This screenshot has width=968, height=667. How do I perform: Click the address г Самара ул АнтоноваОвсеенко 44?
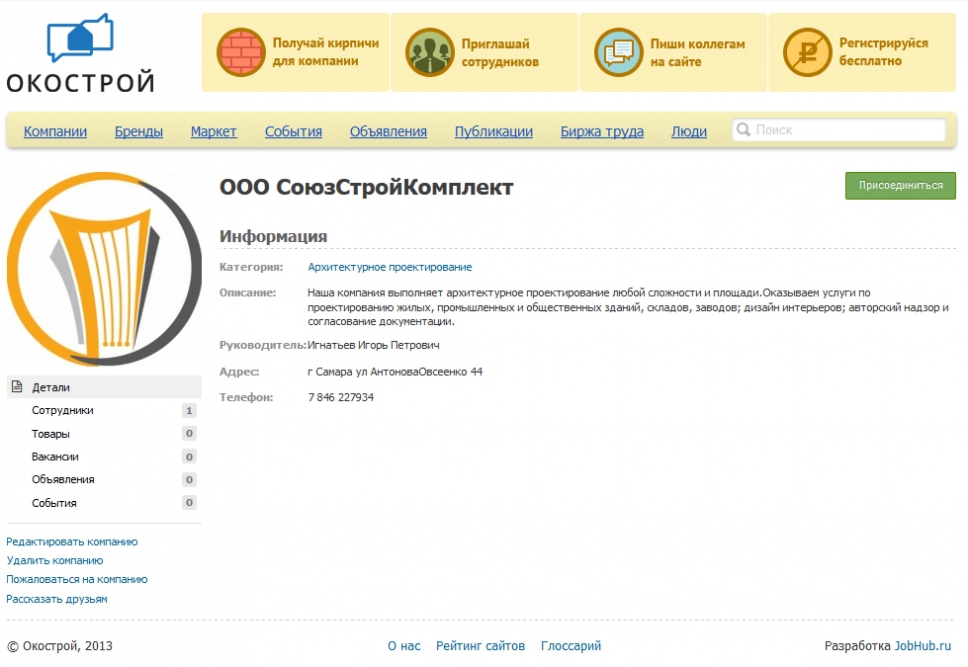click(395, 372)
